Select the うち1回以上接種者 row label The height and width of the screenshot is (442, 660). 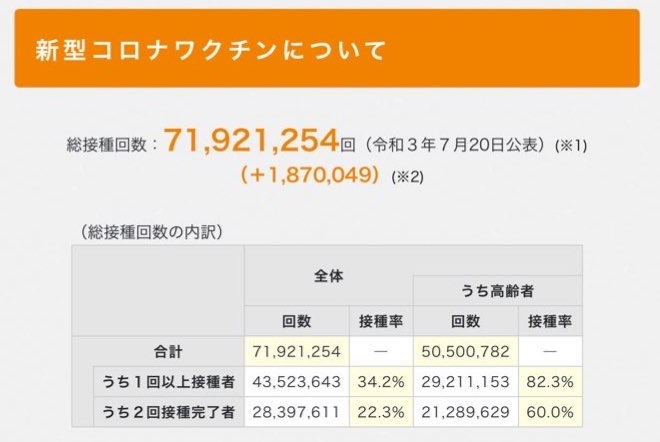point(168,381)
